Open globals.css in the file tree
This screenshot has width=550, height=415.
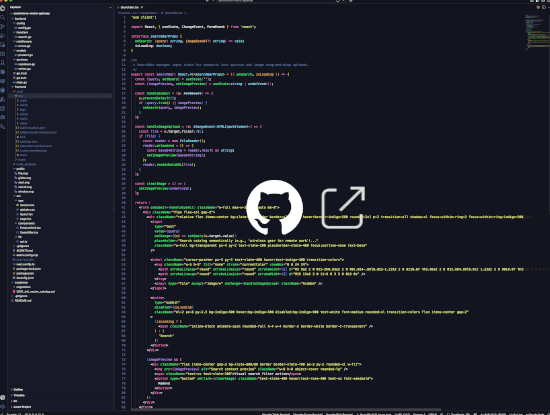click(x=26, y=209)
